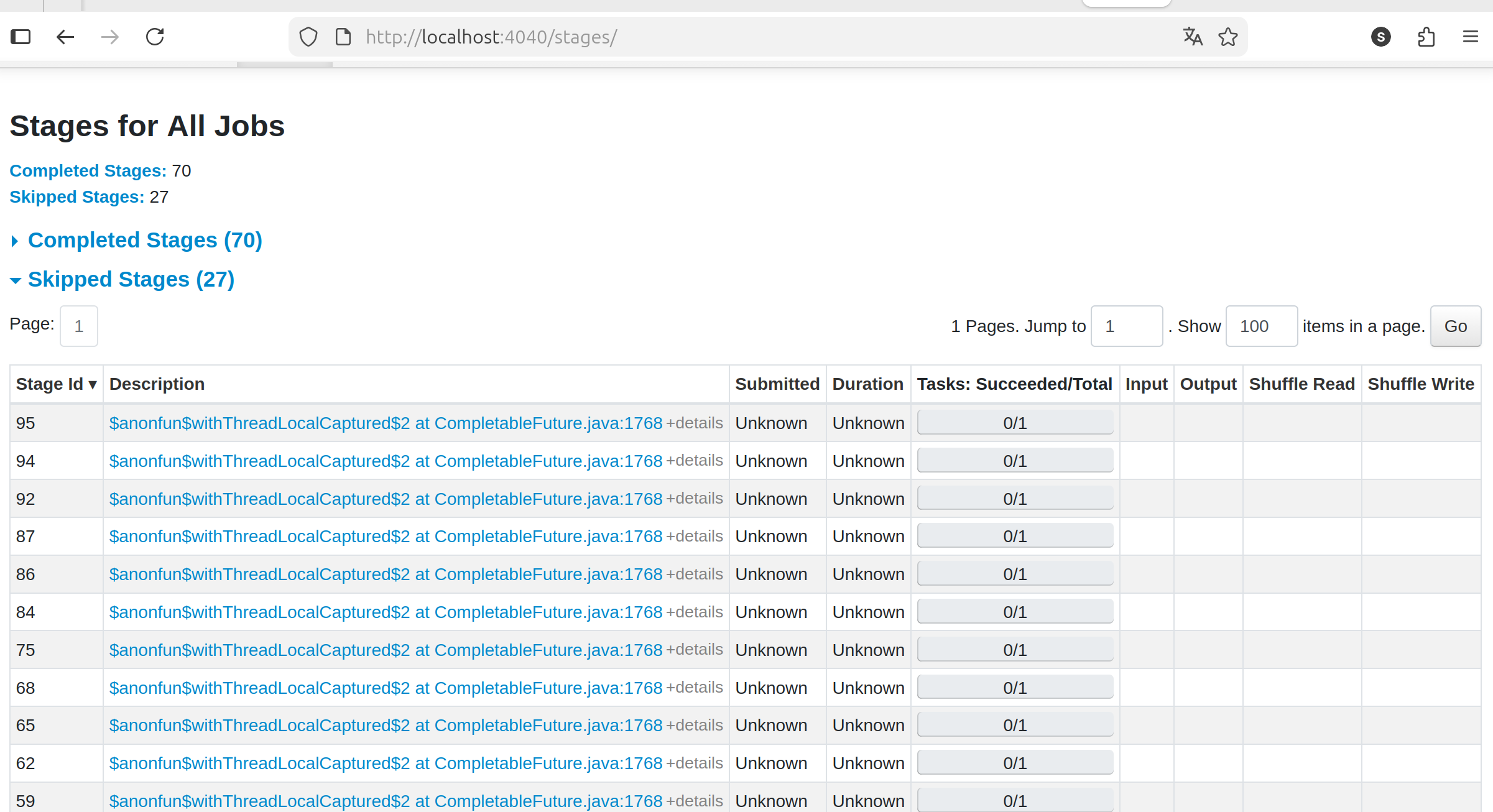This screenshot has width=1493, height=812.
Task: Expand details for stage 95
Action: pos(695,423)
